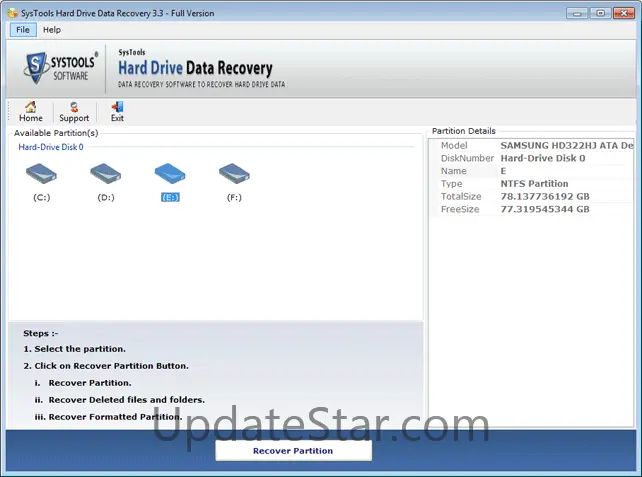
Task: Open the Support toolbar icon
Action: tap(74, 112)
